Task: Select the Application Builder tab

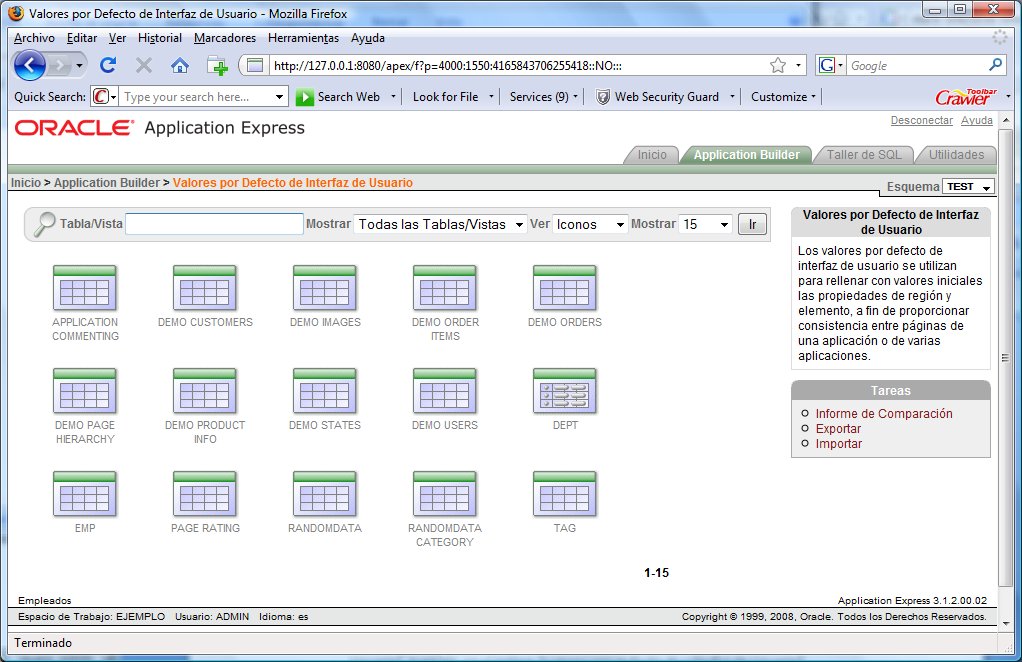Action: [746, 155]
